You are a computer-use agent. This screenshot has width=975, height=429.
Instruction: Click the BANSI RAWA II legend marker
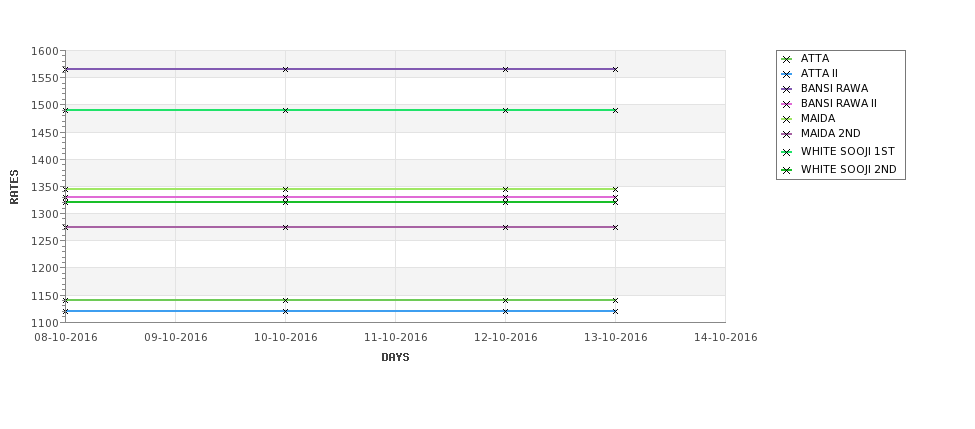tap(787, 104)
